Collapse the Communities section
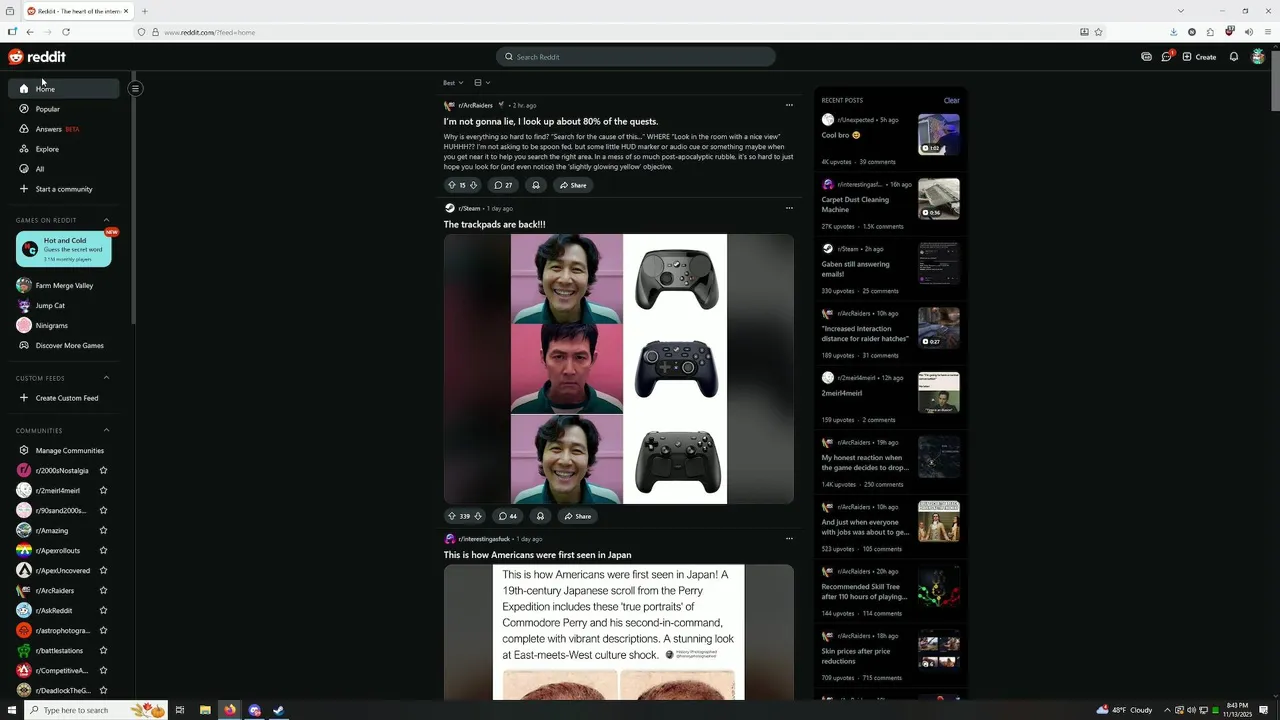This screenshot has height=720, width=1280. coord(106,430)
